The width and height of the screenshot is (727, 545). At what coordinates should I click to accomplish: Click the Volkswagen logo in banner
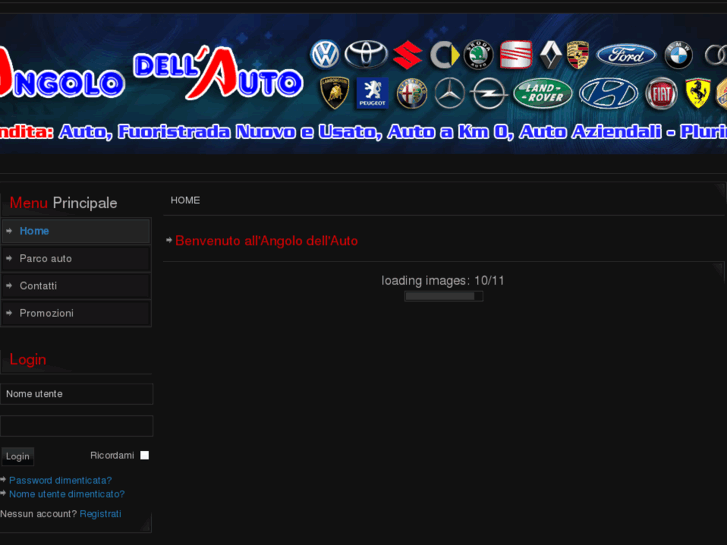point(325,55)
